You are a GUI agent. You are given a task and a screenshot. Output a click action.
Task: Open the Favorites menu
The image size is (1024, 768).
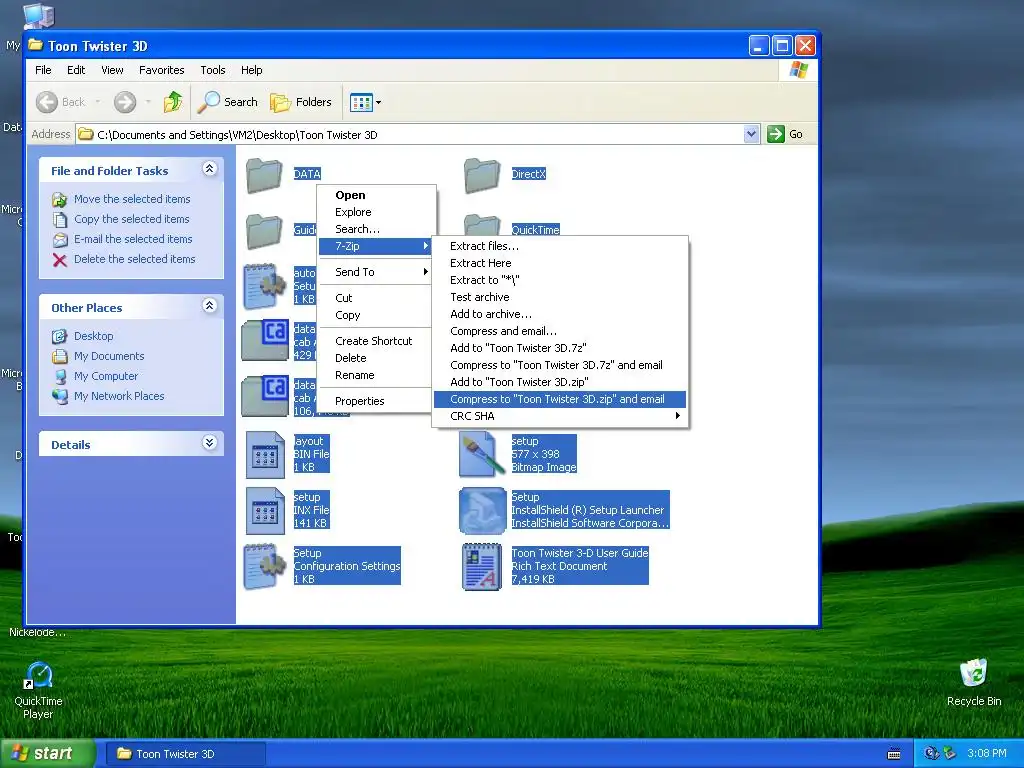point(161,70)
